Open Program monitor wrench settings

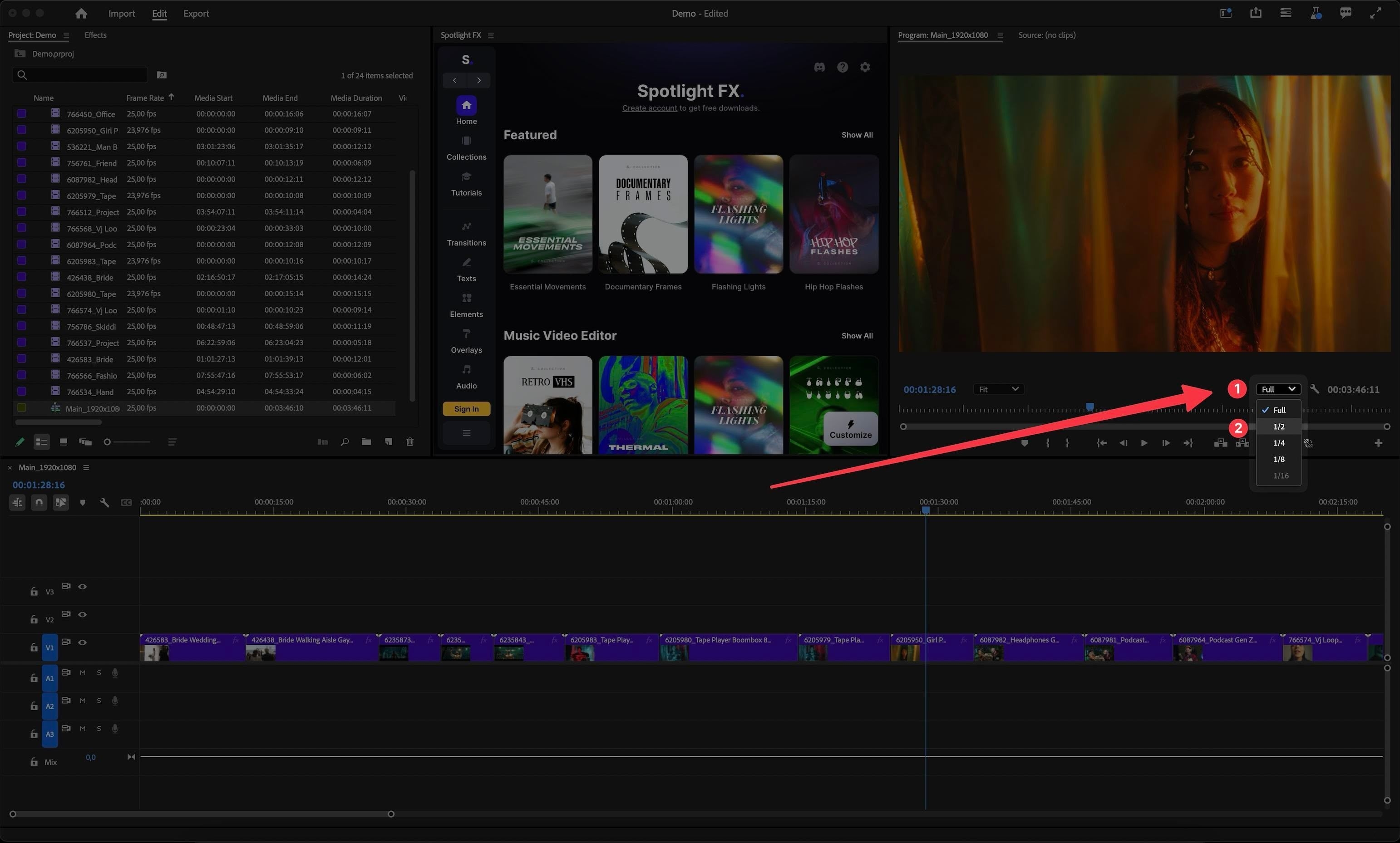click(1315, 389)
